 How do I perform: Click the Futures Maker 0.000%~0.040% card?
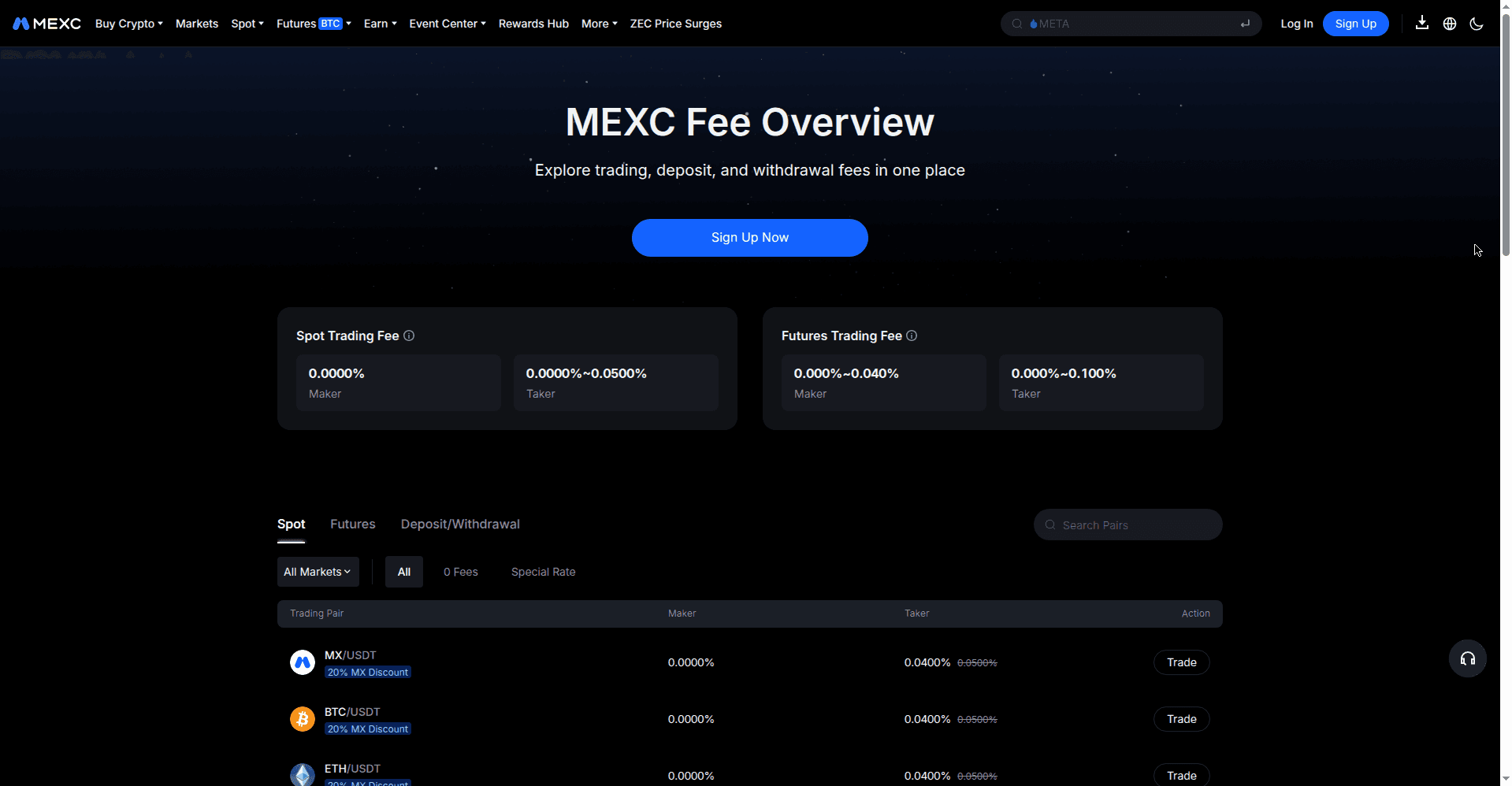[x=884, y=383]
